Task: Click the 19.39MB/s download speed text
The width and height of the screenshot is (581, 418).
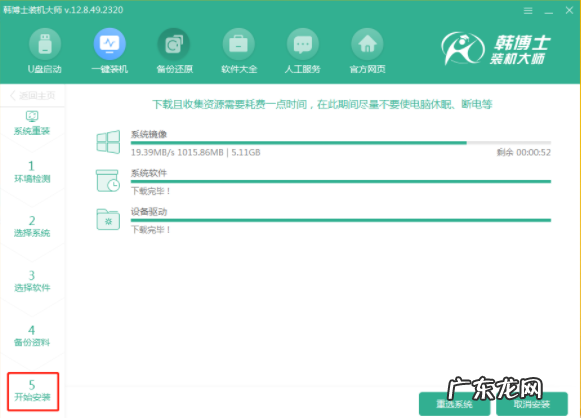Action: (x=152, y=152)
